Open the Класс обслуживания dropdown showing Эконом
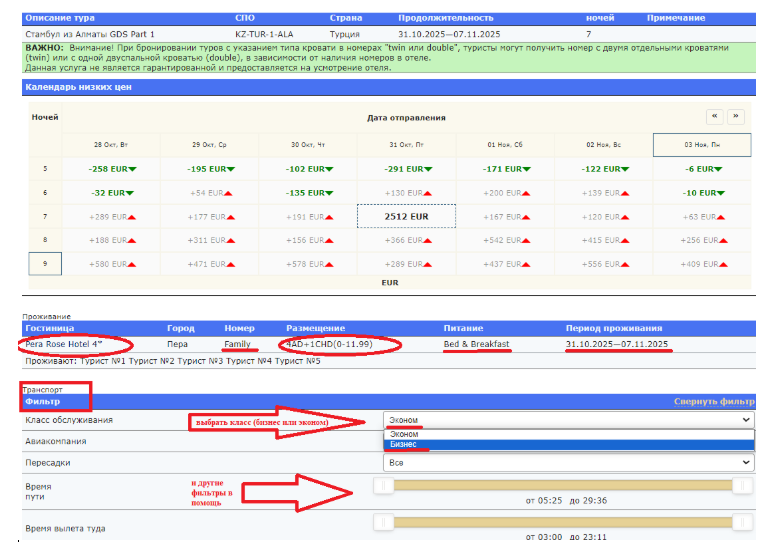775x552 pixels. pos(568,421)
